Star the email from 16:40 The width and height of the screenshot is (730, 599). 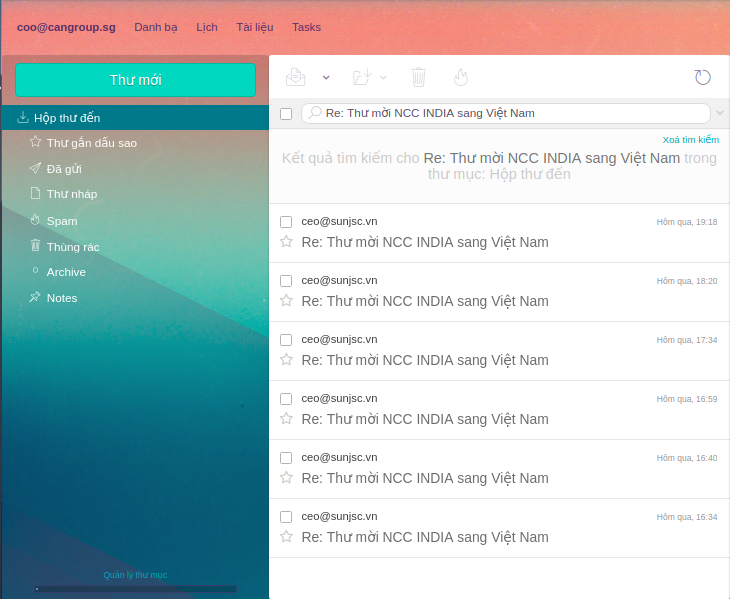[x=286, y=478]
